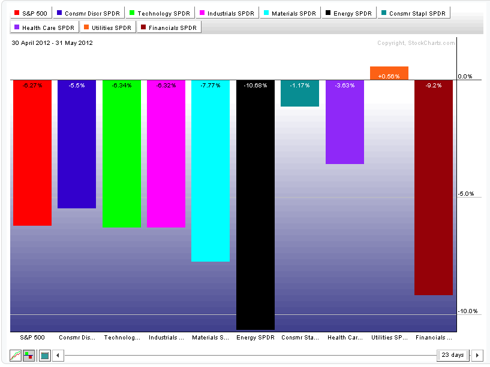Toggle the Financials SPDR legend button
The height and width of the screenshot is (367, 490).
point(169,27)
